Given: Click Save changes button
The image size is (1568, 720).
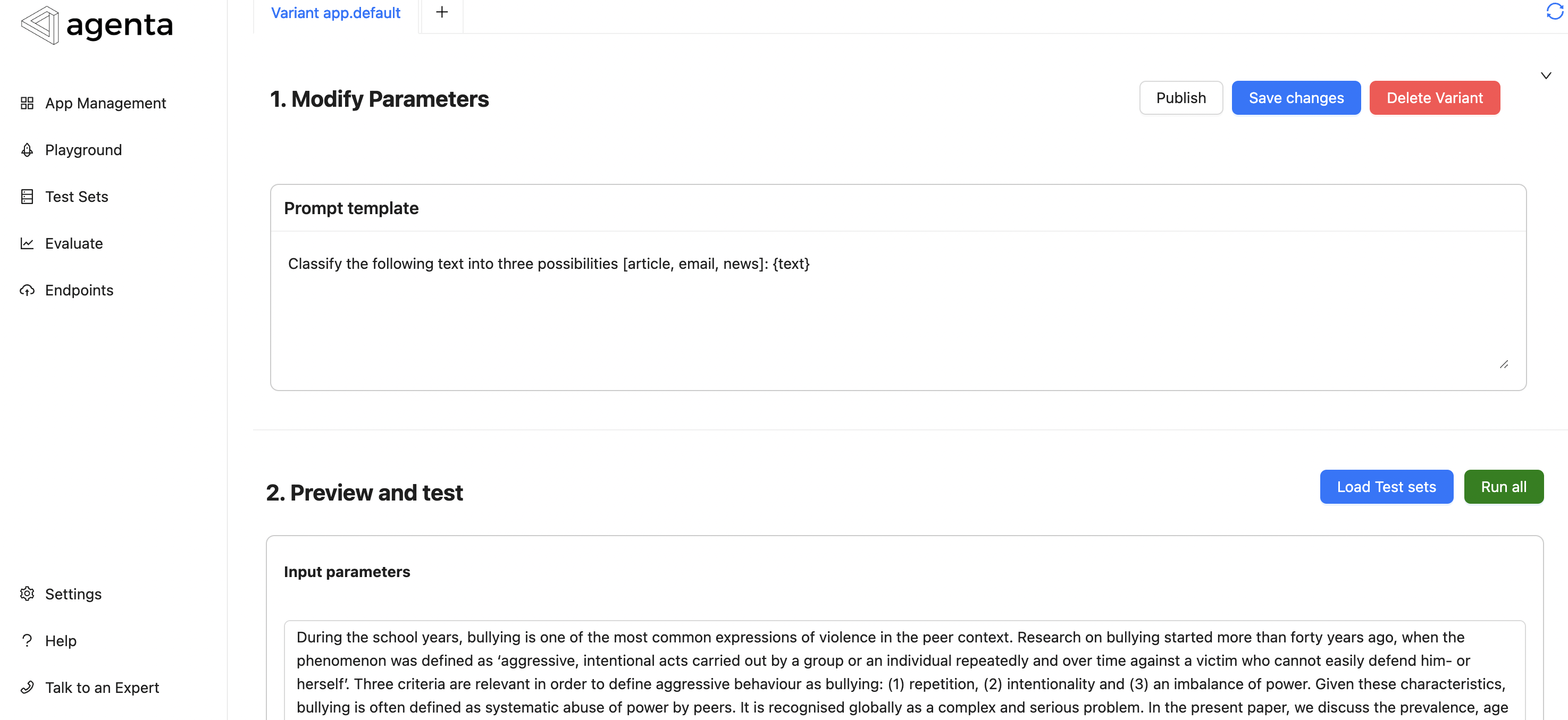Looking at the screenshot, I should click(1297, 98).
